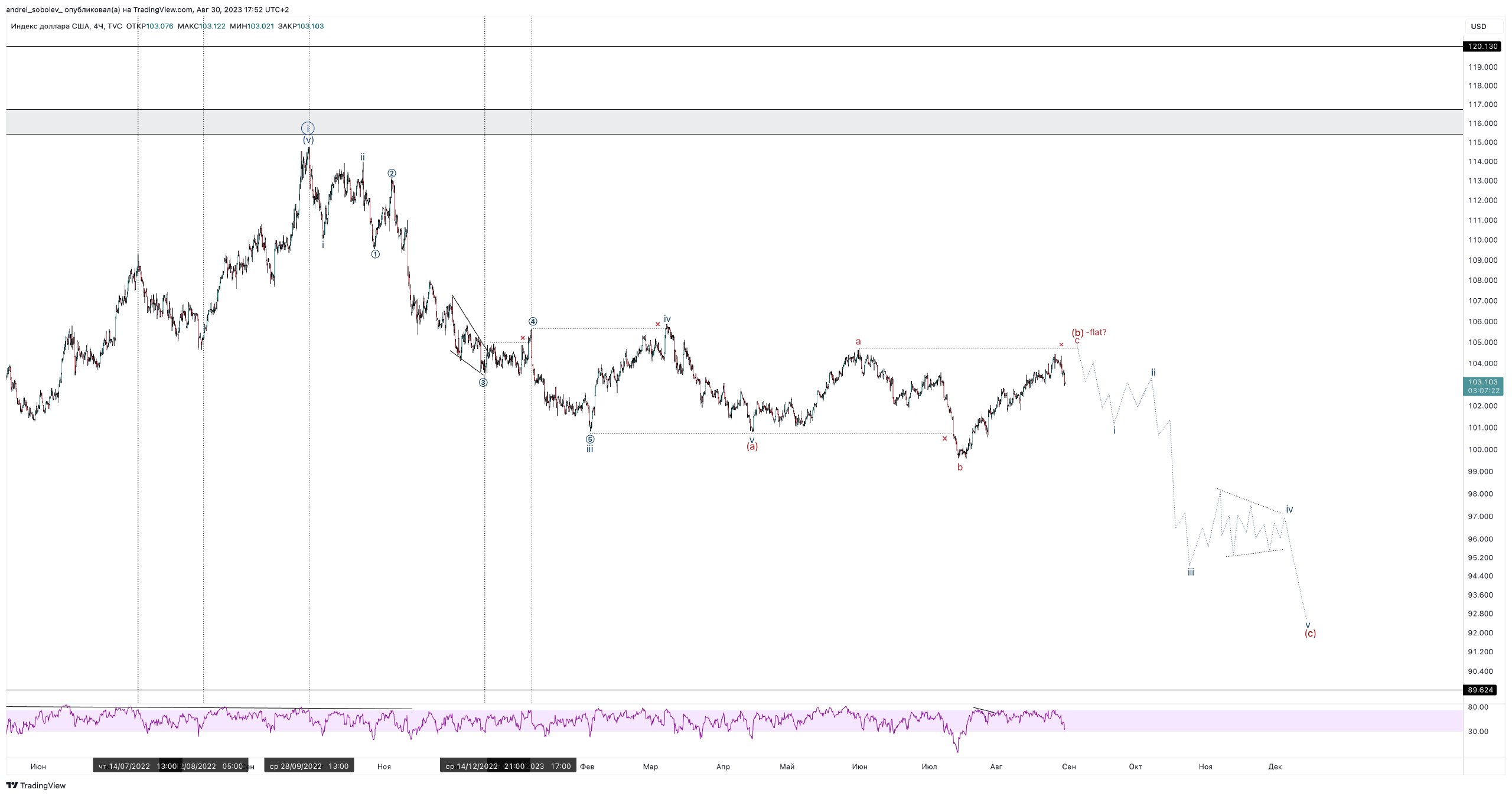Click the symbol title 'Индекс доллара США, 4Ч, TVC'
This screenshot has width=1512, height=796.
(67, 26)
